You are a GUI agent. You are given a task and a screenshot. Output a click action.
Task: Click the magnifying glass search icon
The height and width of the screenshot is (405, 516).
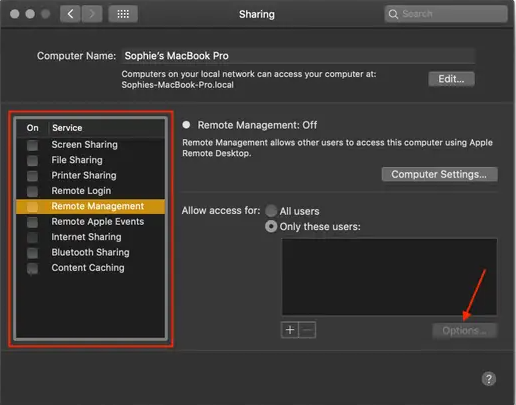point(393,14)
